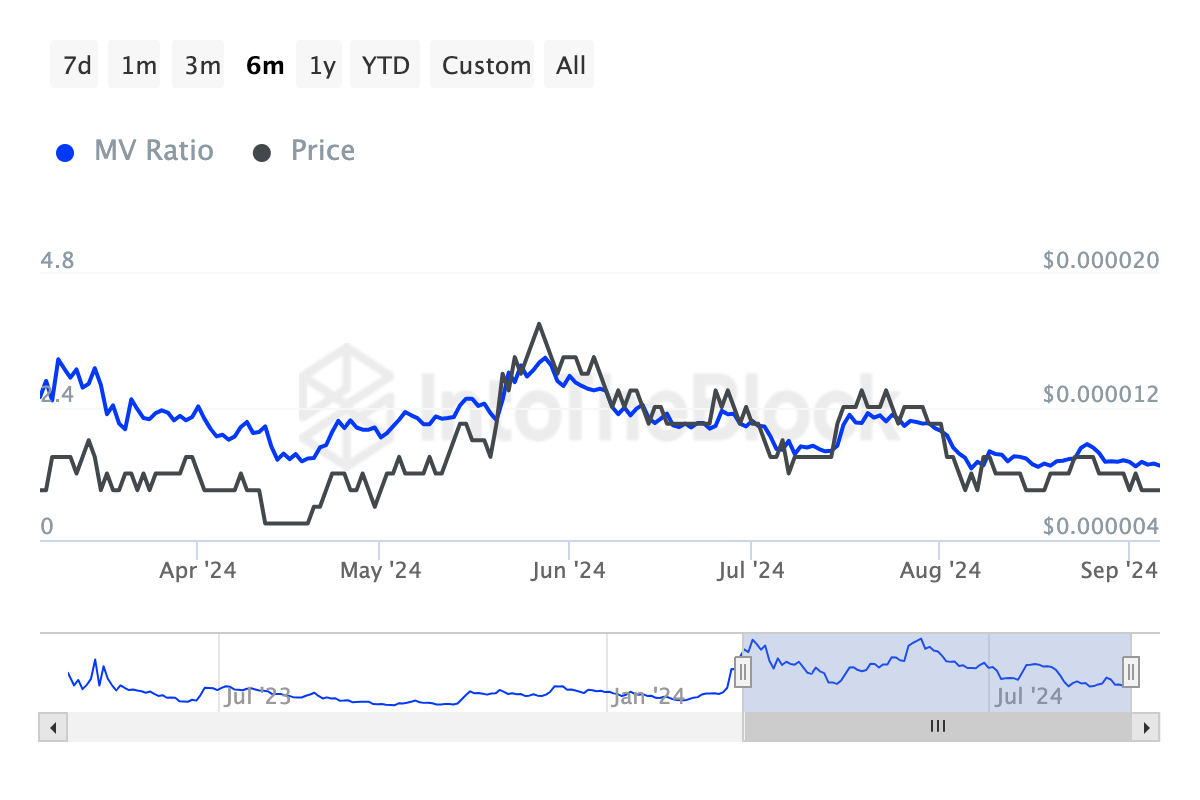This screenshot has height=800, width=1200.
Task: Choose the 3m range option
Action: (x=202, y=65)
